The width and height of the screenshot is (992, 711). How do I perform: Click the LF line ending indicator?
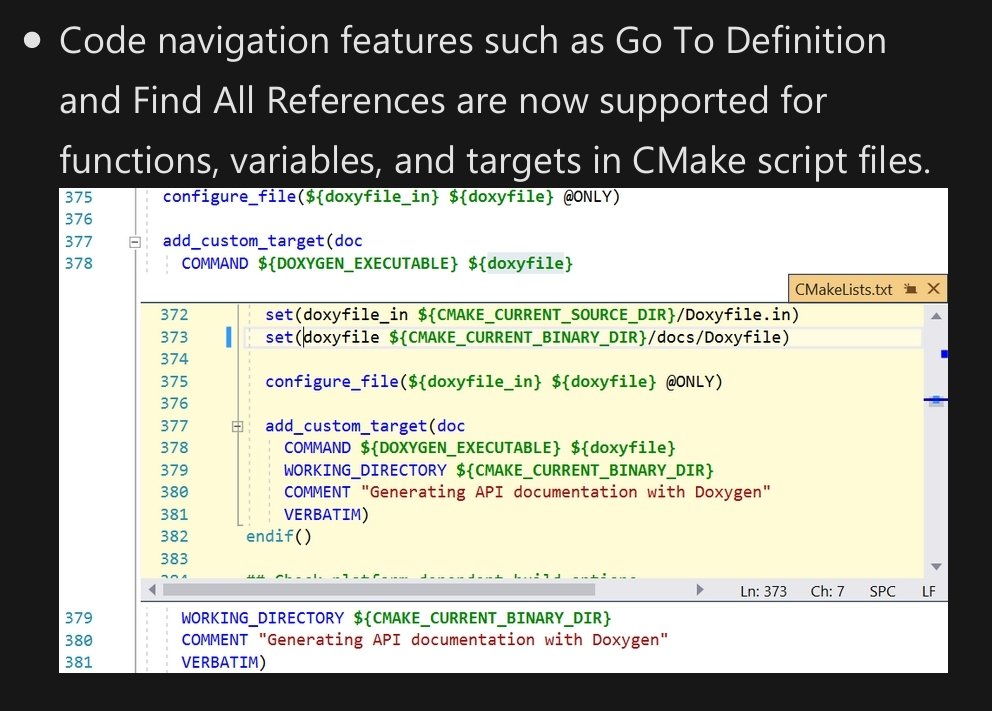929,591
